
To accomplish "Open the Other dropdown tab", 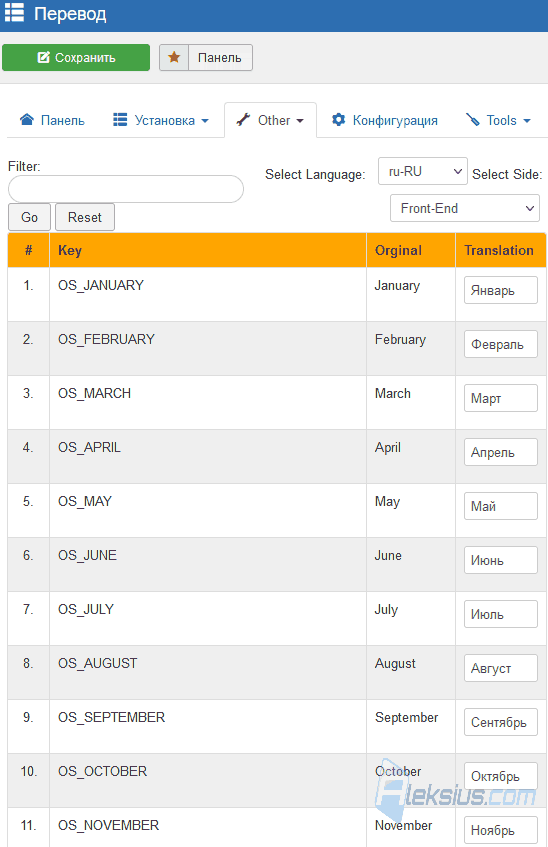I will [x=271, y=120].
